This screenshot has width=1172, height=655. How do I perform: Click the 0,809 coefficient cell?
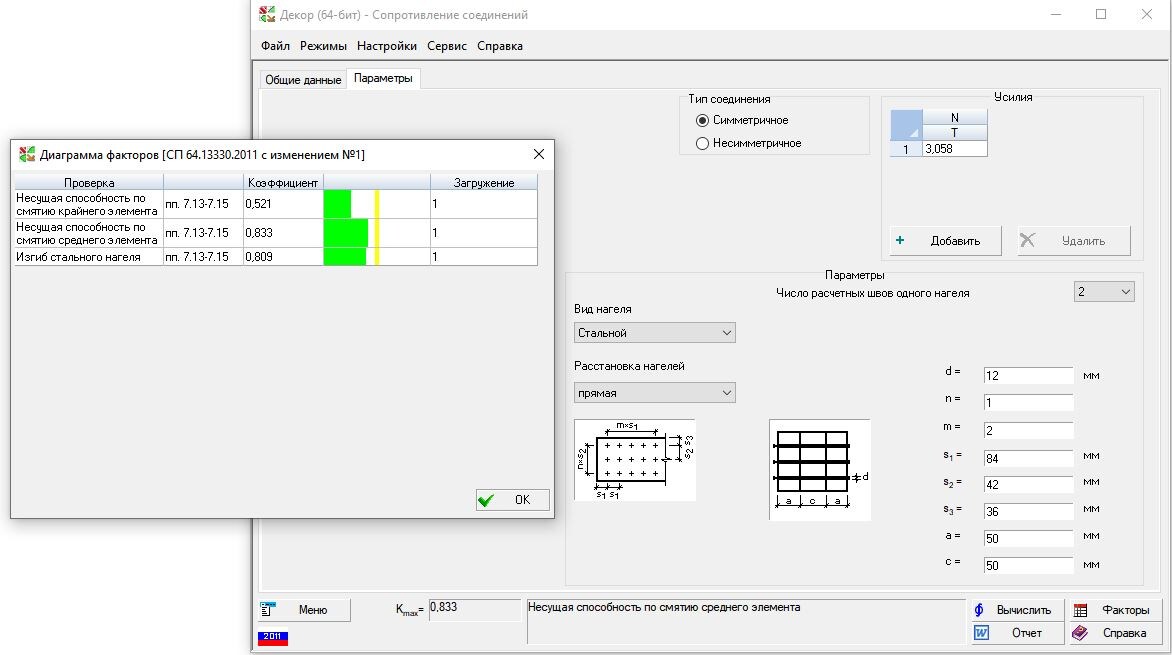point(283,256)
